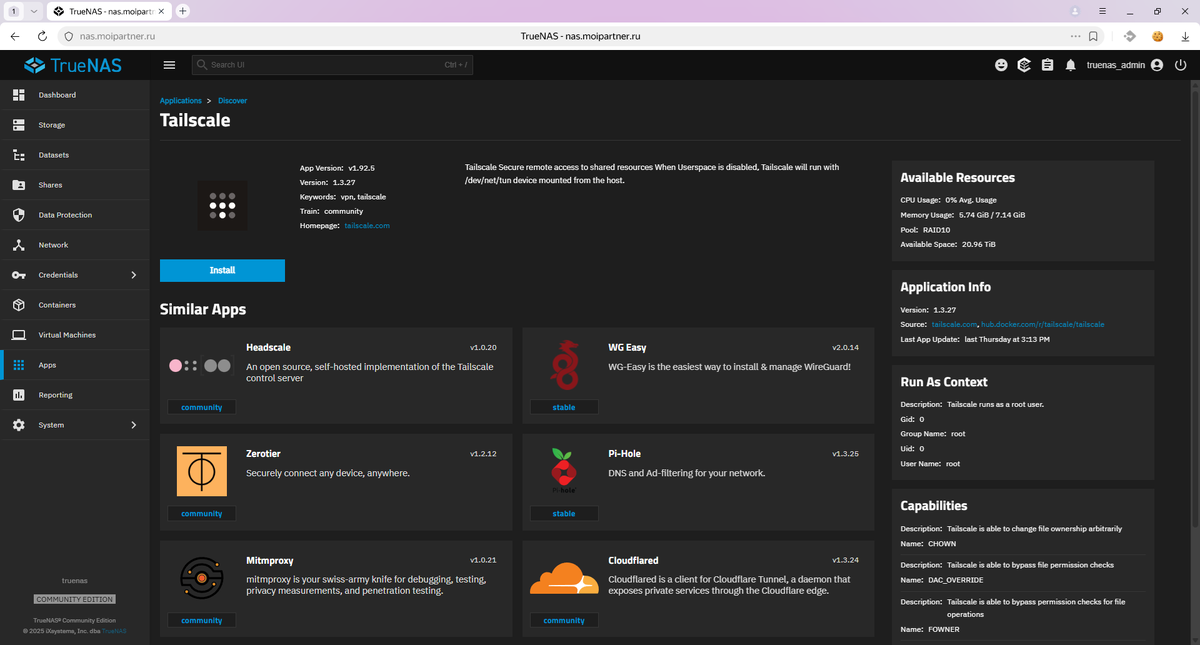The height and width of the screenshot is (645, 1200).
Task: Click the Virtual Machines laptop icon
Action: pyautogui.click(x=18, y=335)
